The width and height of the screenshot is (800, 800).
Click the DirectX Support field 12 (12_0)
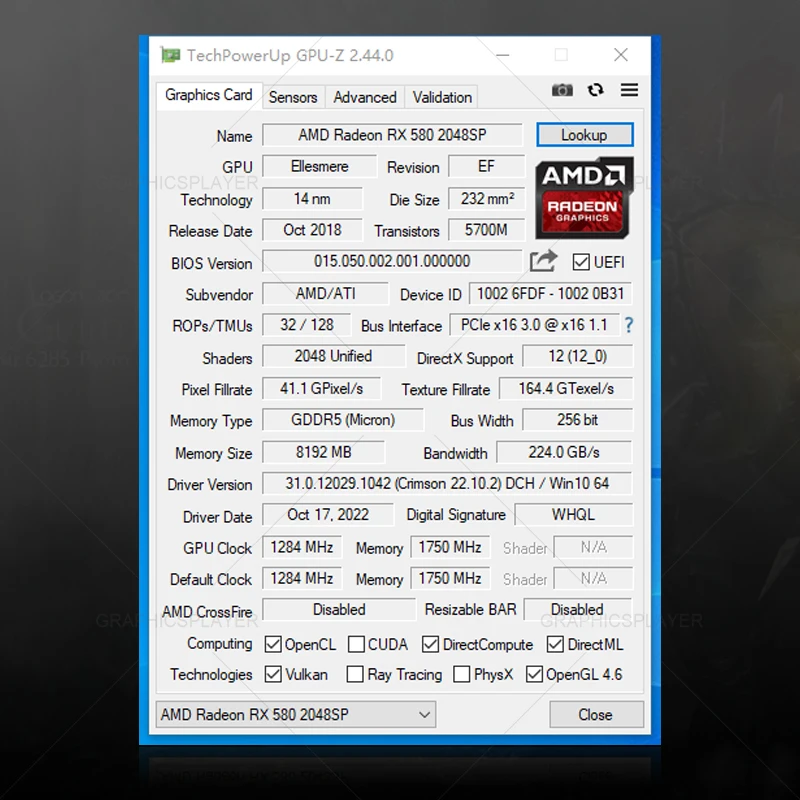578,357
